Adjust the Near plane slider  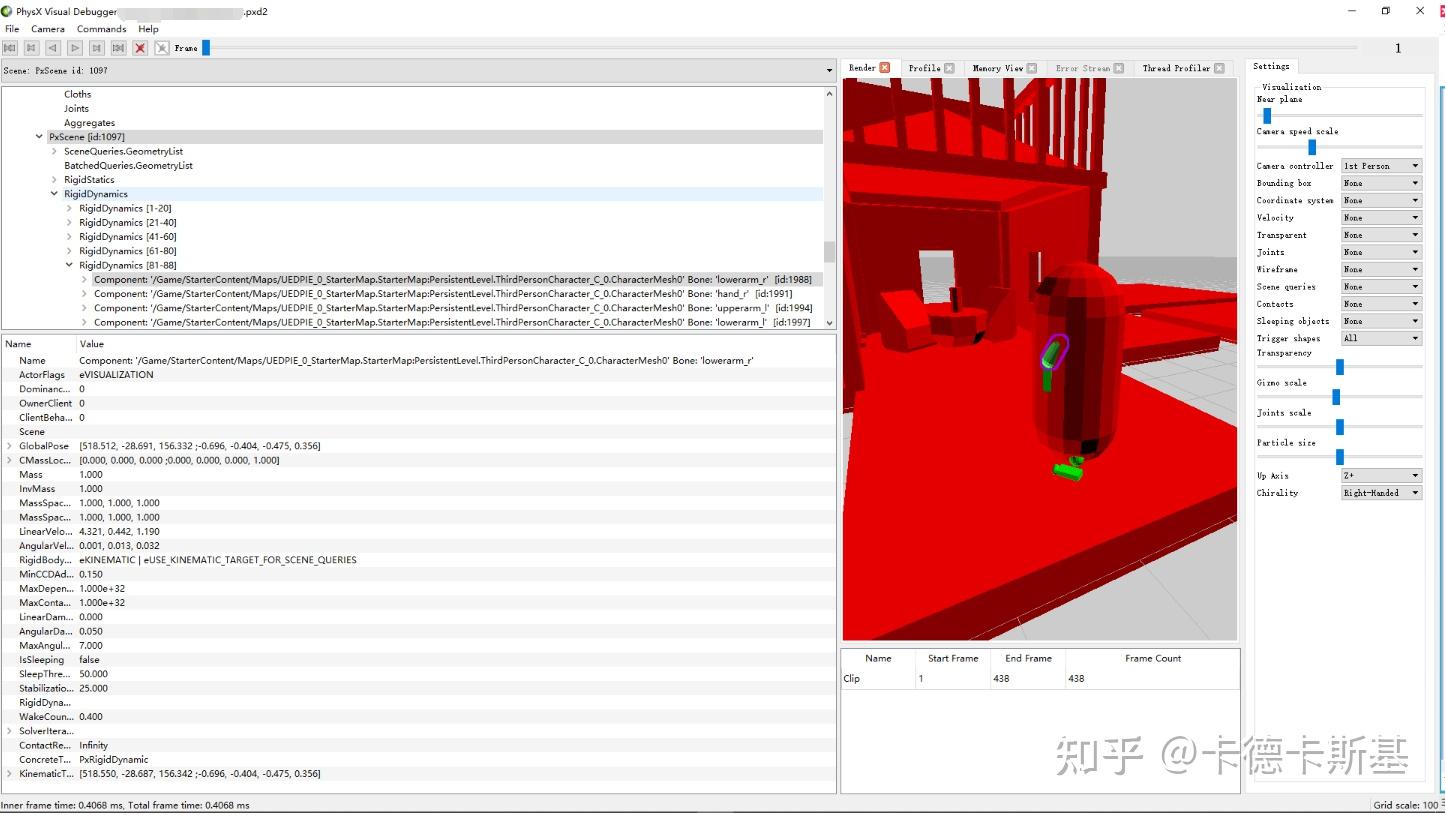pyautogui.click(x=1266, y=115)
